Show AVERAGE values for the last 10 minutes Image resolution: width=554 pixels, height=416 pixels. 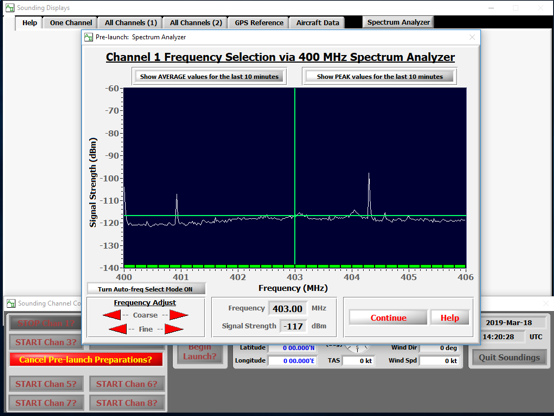[209, 76]
